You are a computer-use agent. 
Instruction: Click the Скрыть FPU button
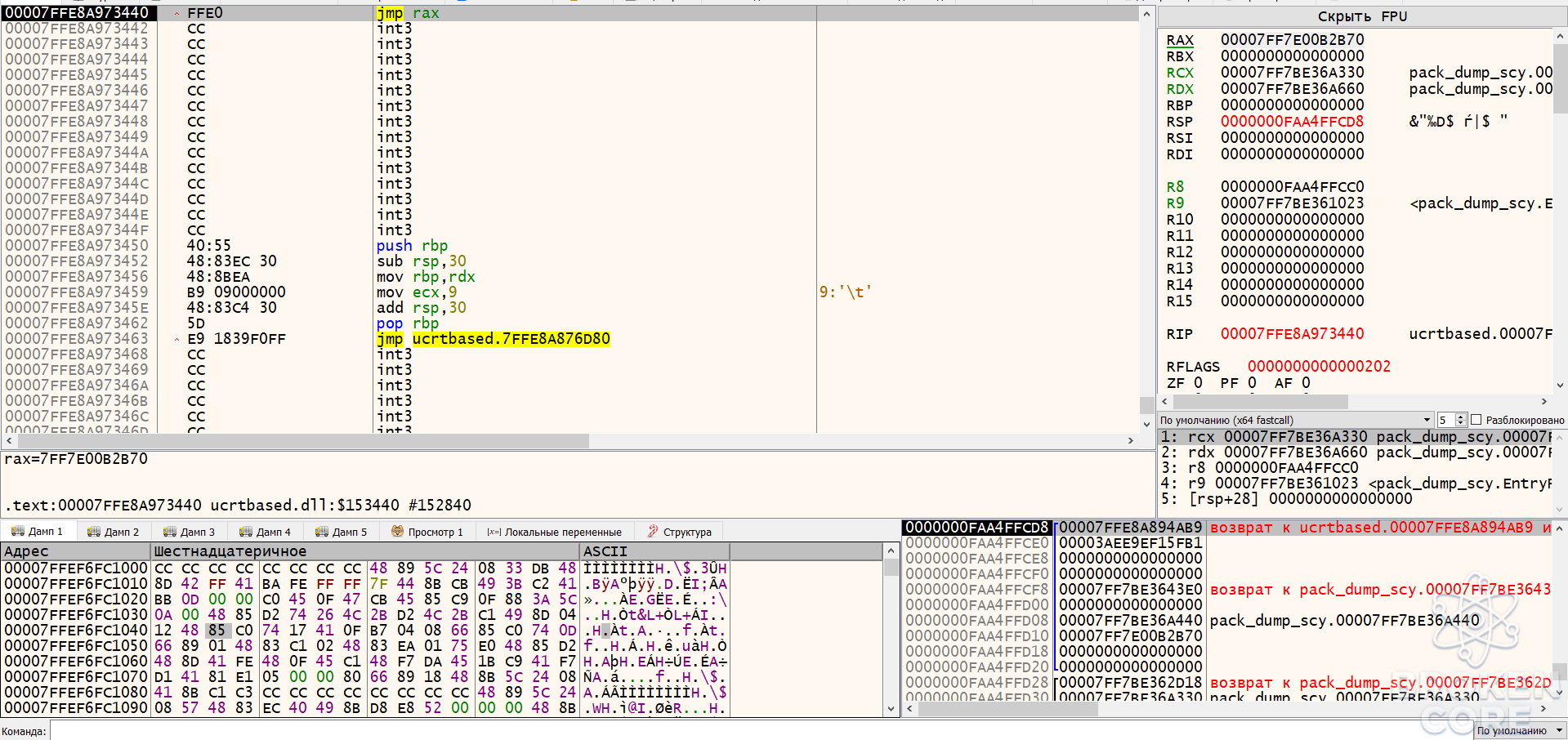point(1362,16)
